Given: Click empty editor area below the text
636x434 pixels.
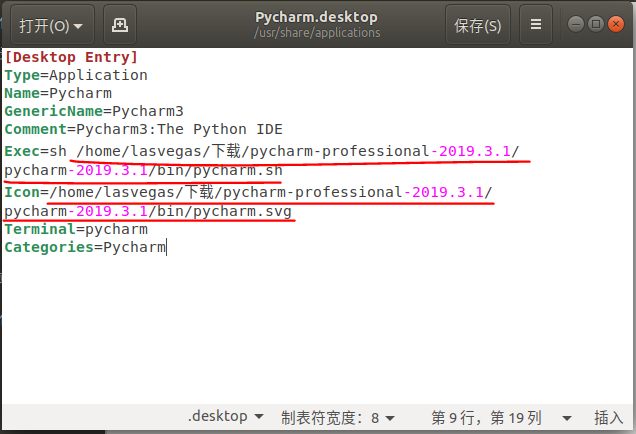Looking at the screenshot, I should (318, 329).
